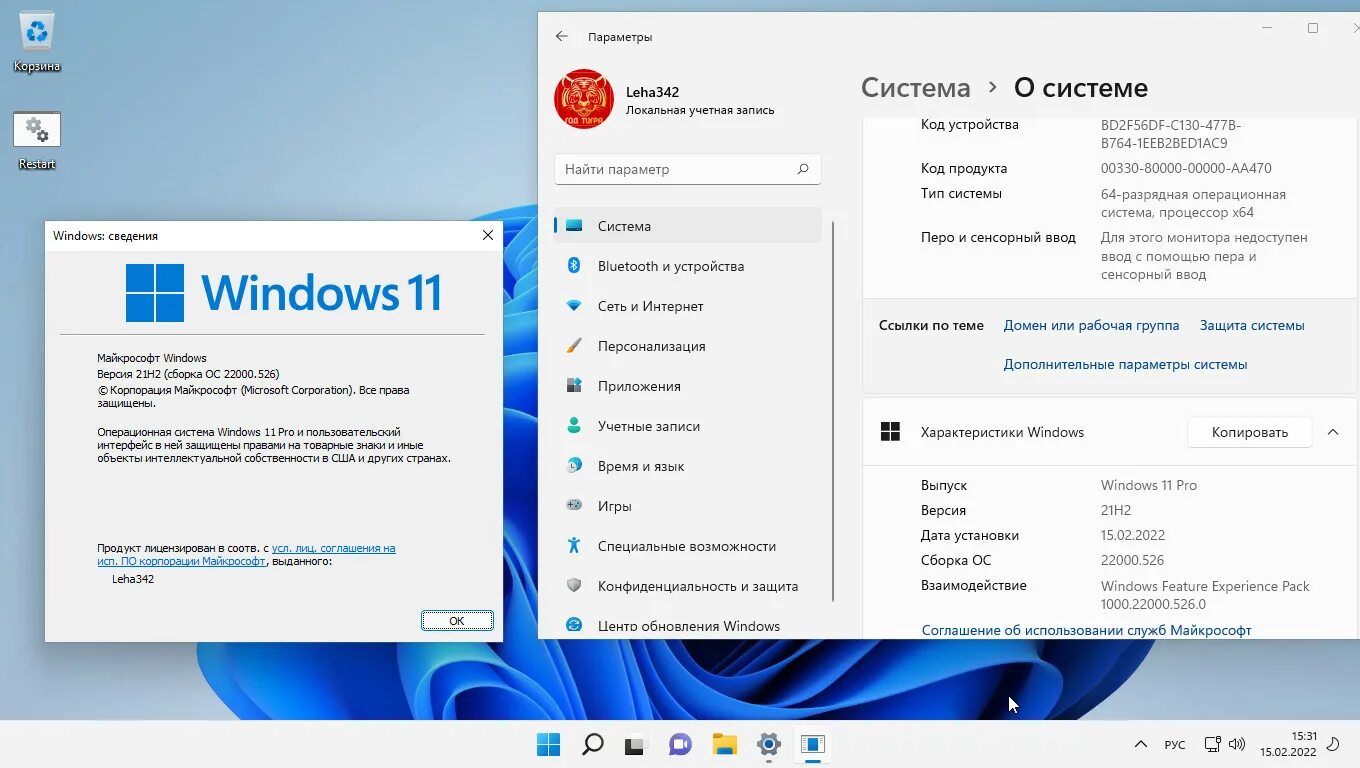Close the Windows: сведения dialog
The height and width of the screenshot is (768, 1360).
coord(488,235)
